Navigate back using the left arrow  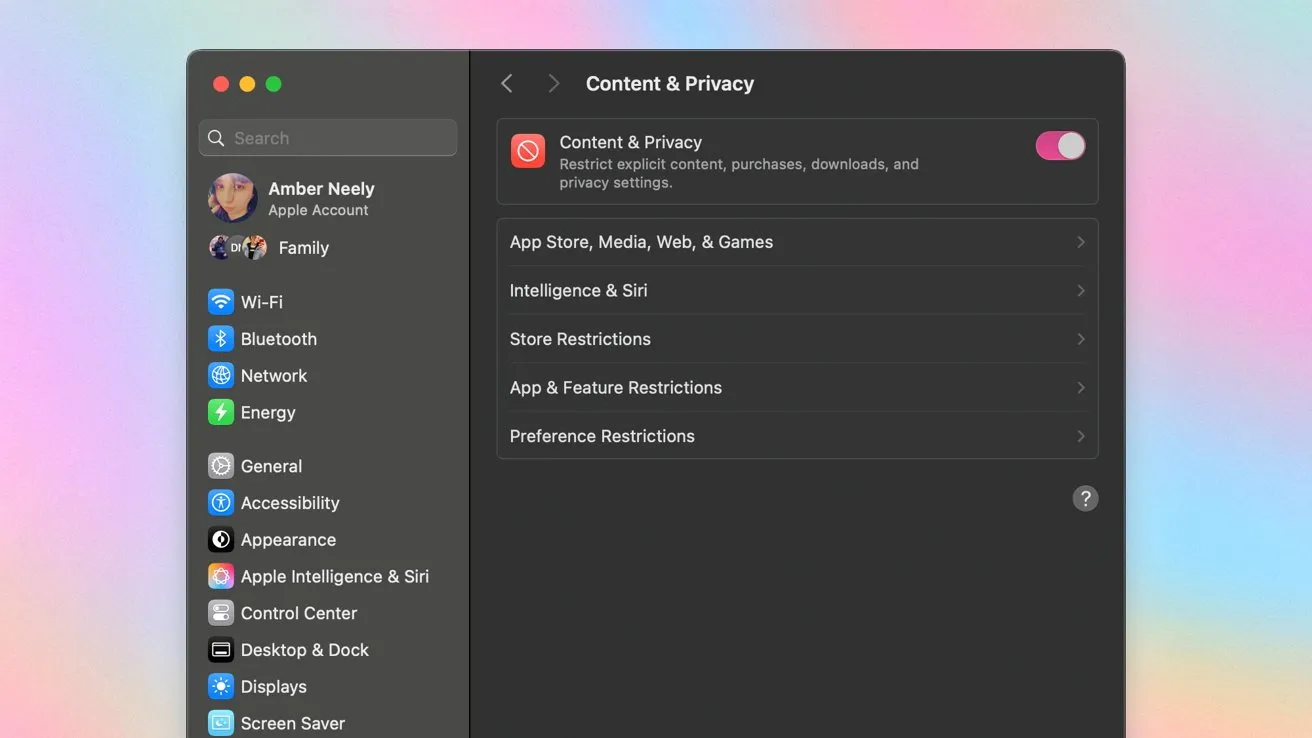(x=506, y=83)
